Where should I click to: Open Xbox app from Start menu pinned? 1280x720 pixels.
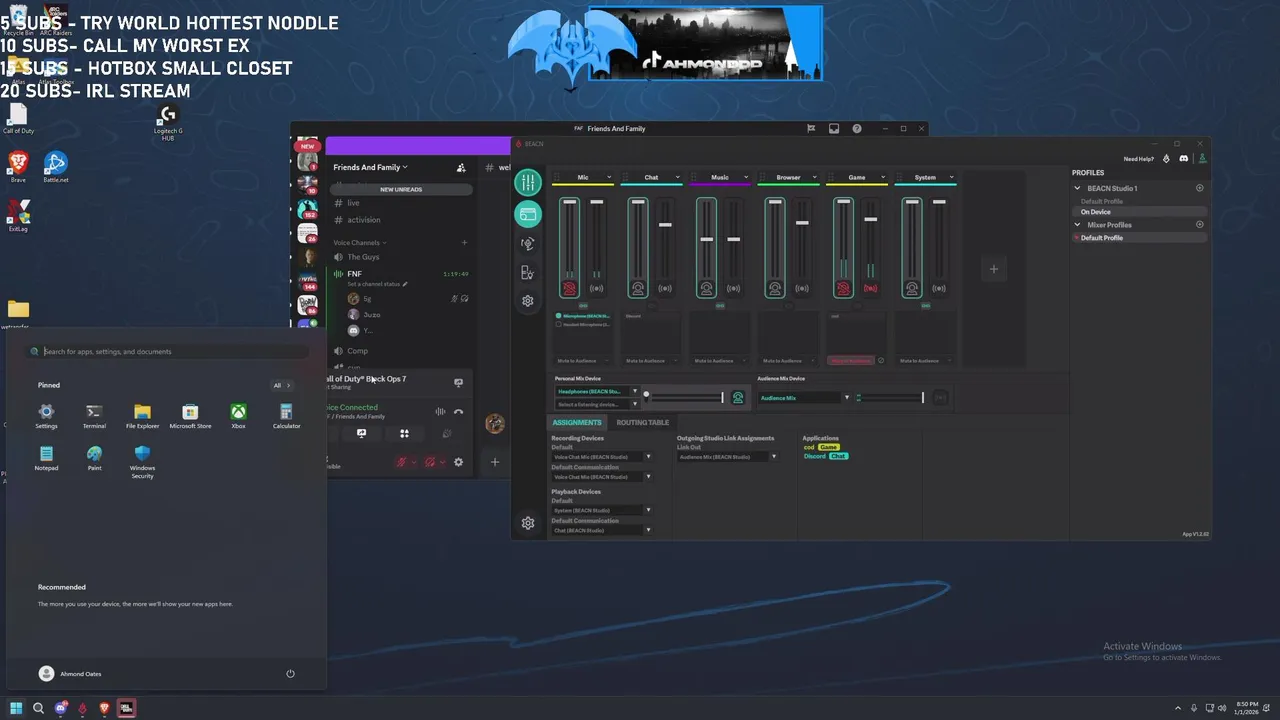(x=238, y=416)
